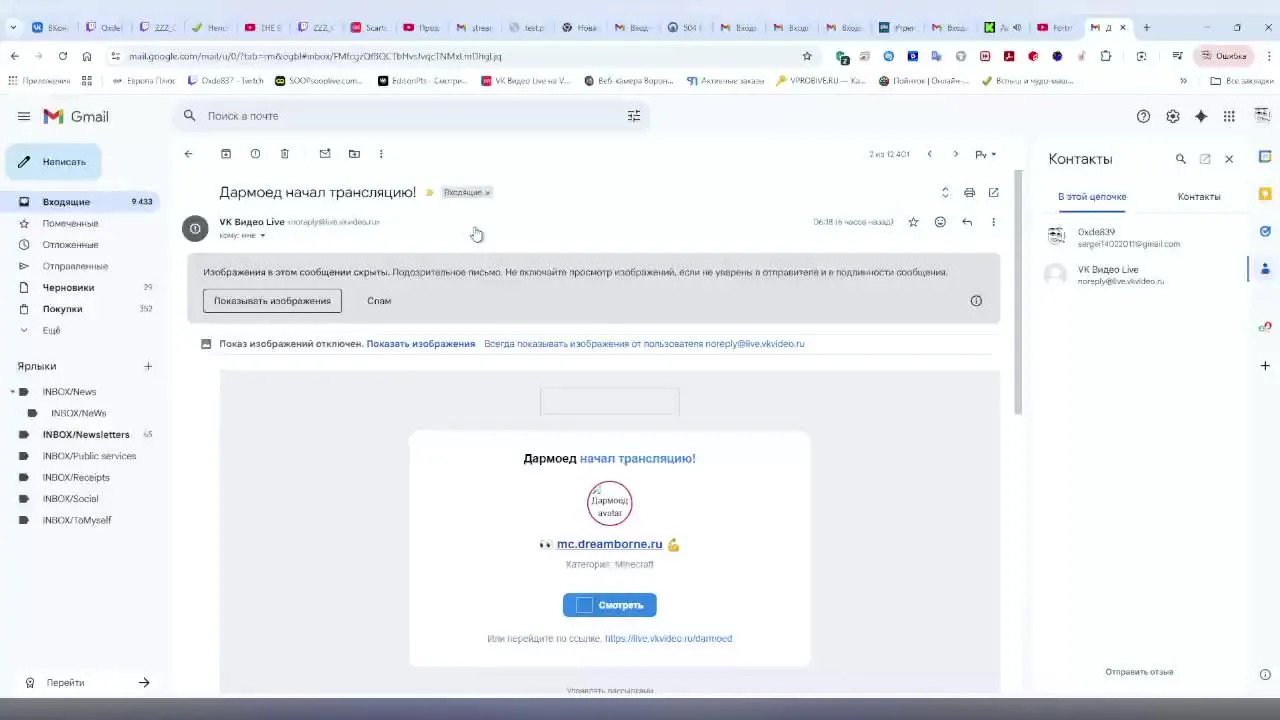The height and width of the screenshot is (720, 1280).
Task: Show search filter options
Action: (634, 116)
